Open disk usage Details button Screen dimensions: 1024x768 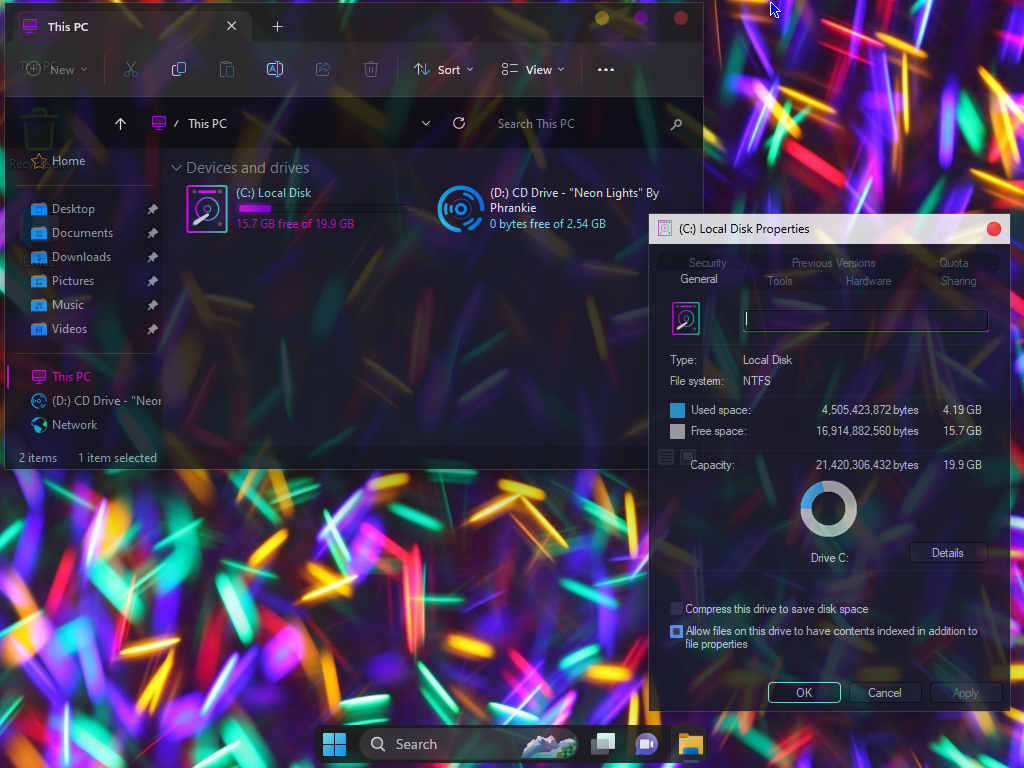pyautogui.click(x=948, y=552)
